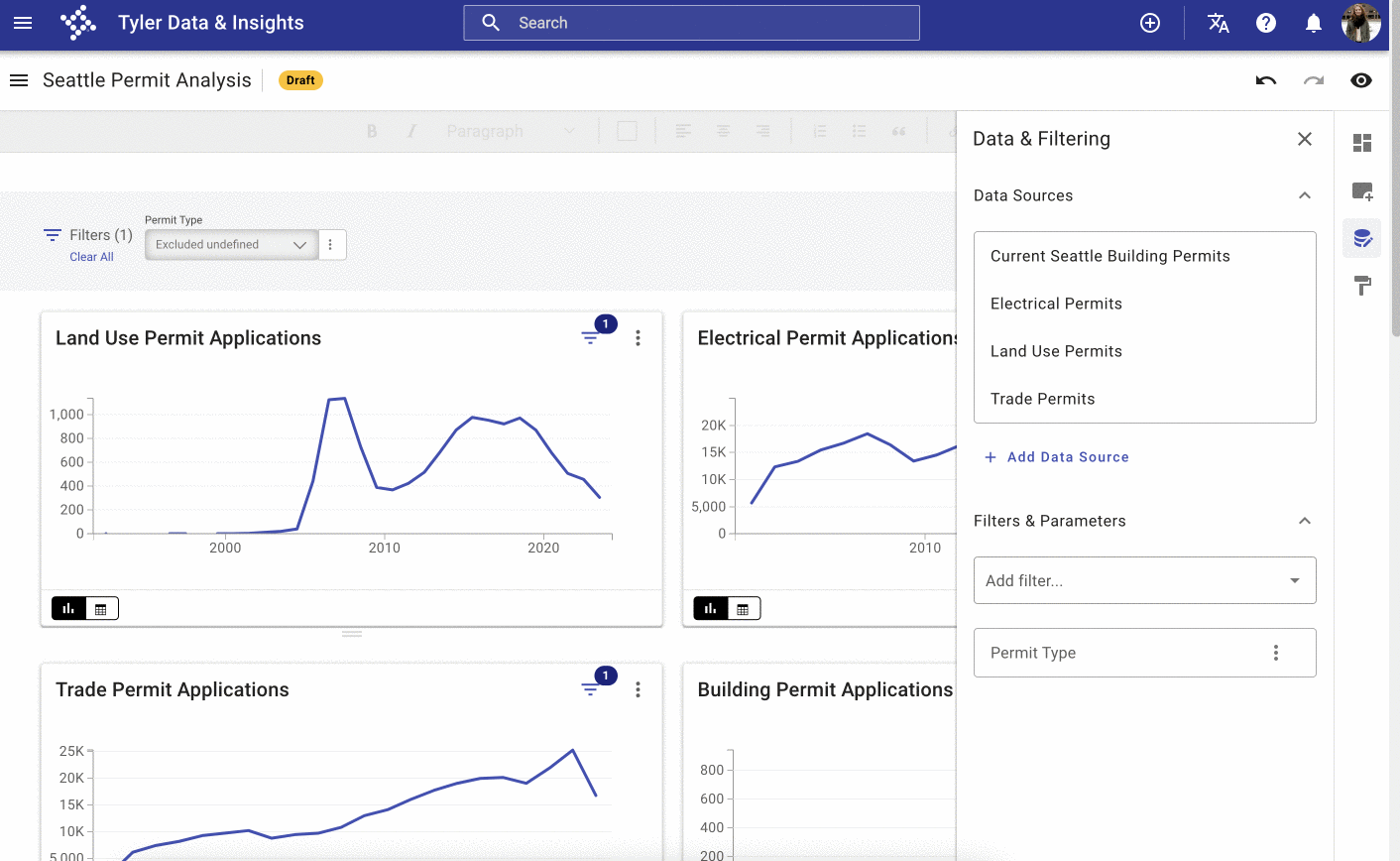The image size is (1400, 861).
Task: Click the Draft status badge
Action: tap(300, 80)
